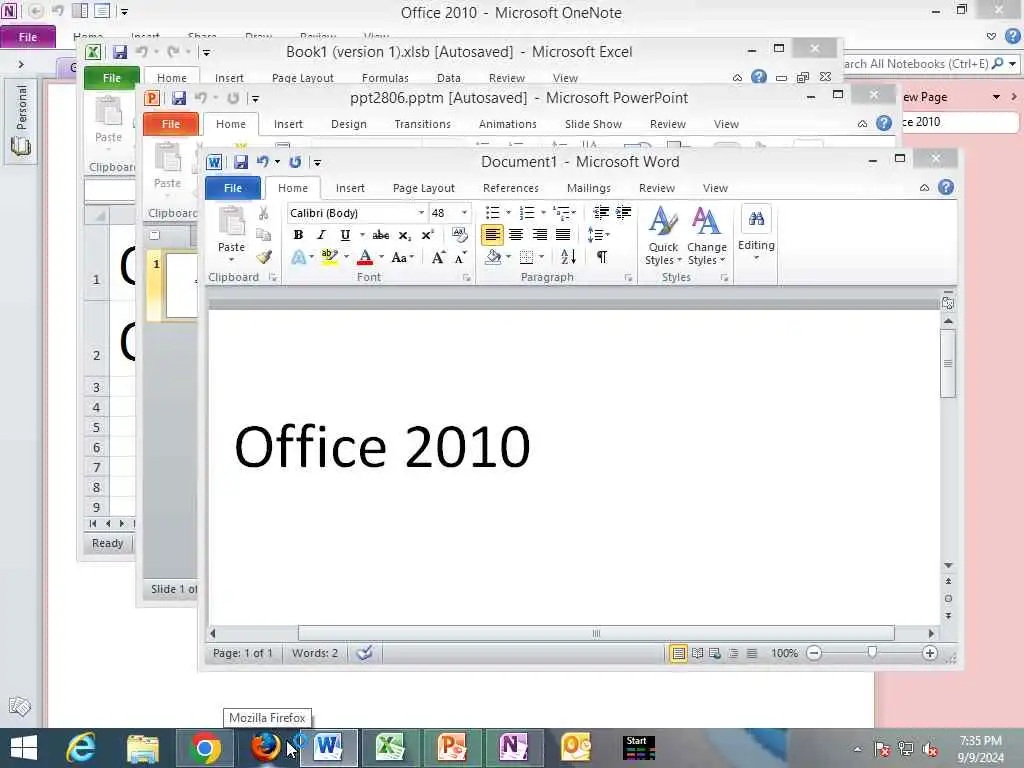Toggle Show/Hide paragraph marks
Viewport: 1024px width, 768px height.
[x=601, y=257]
